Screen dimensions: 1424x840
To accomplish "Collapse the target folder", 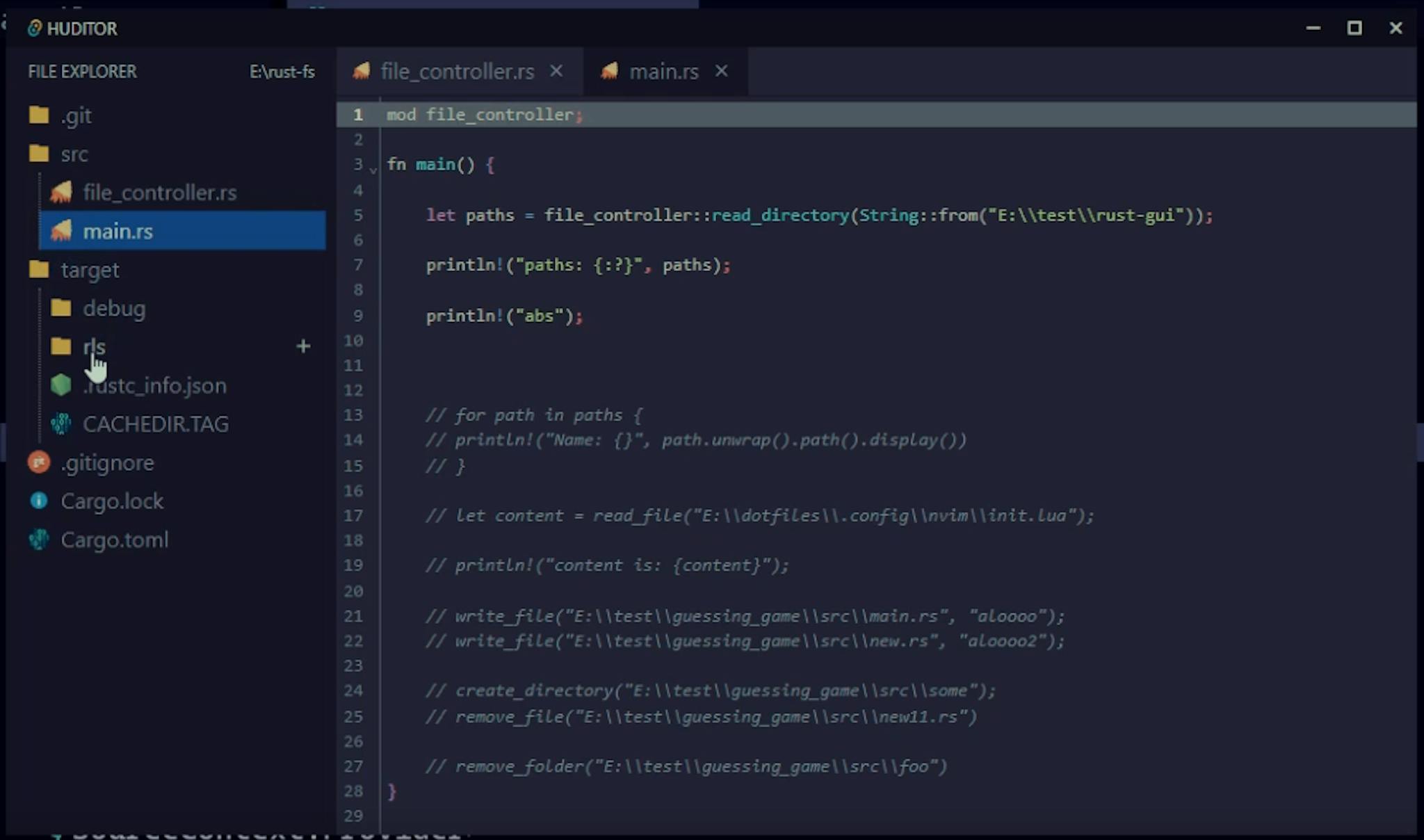I will [89, 270].
